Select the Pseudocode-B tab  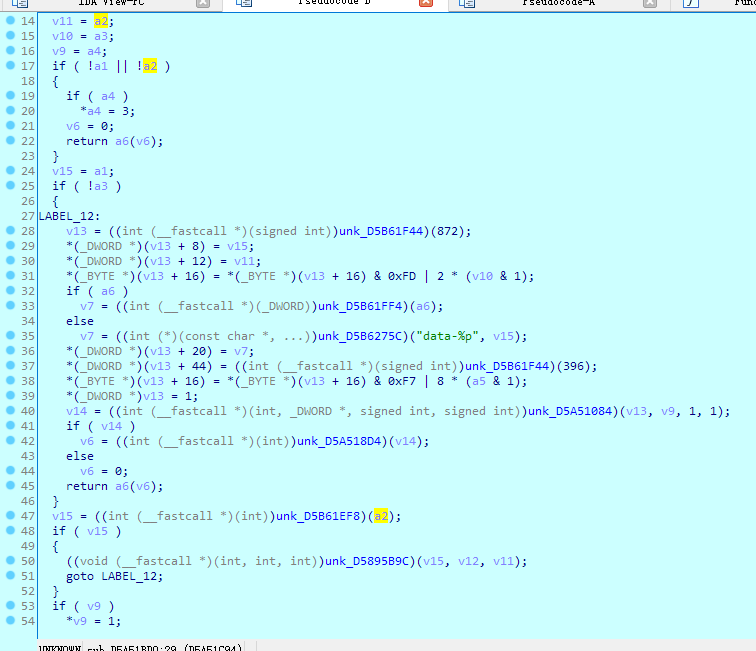[x=334, y=2]
